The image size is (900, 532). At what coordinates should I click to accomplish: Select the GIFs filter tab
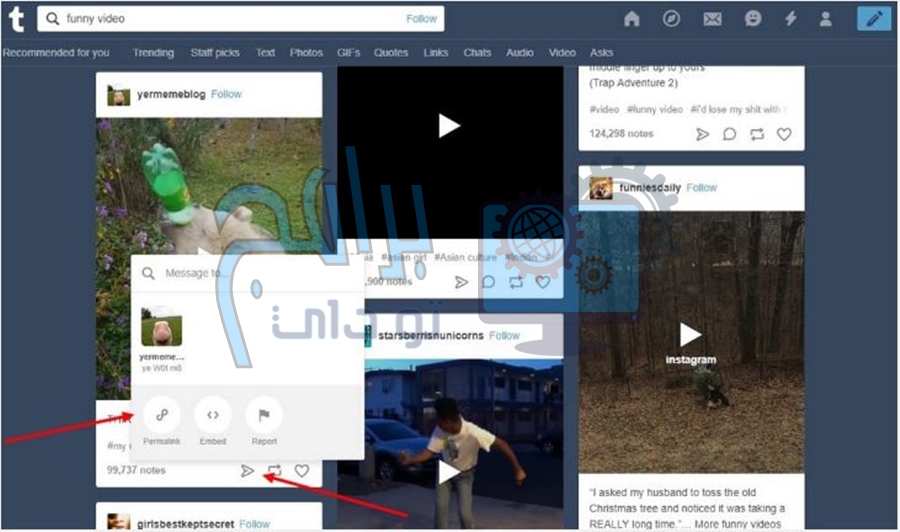coord(348,53)
